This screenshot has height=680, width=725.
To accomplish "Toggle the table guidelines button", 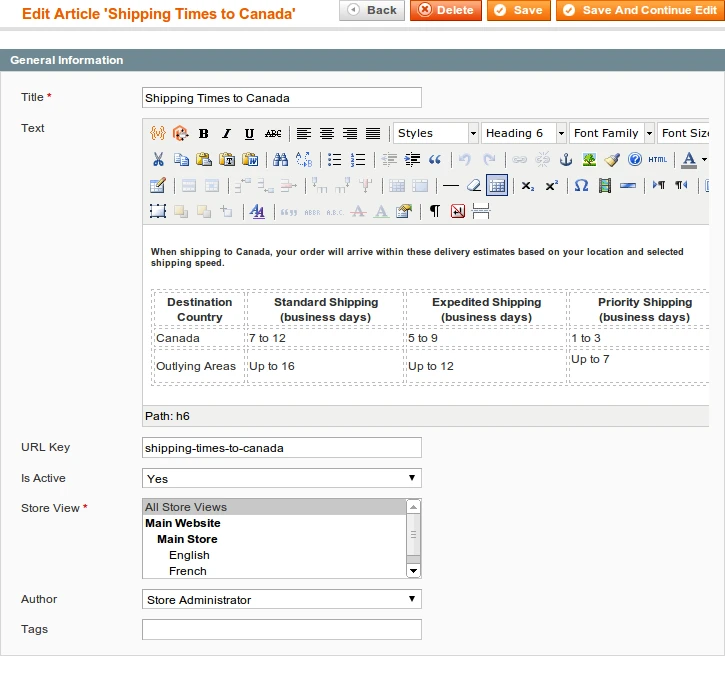I will point(497,186).
